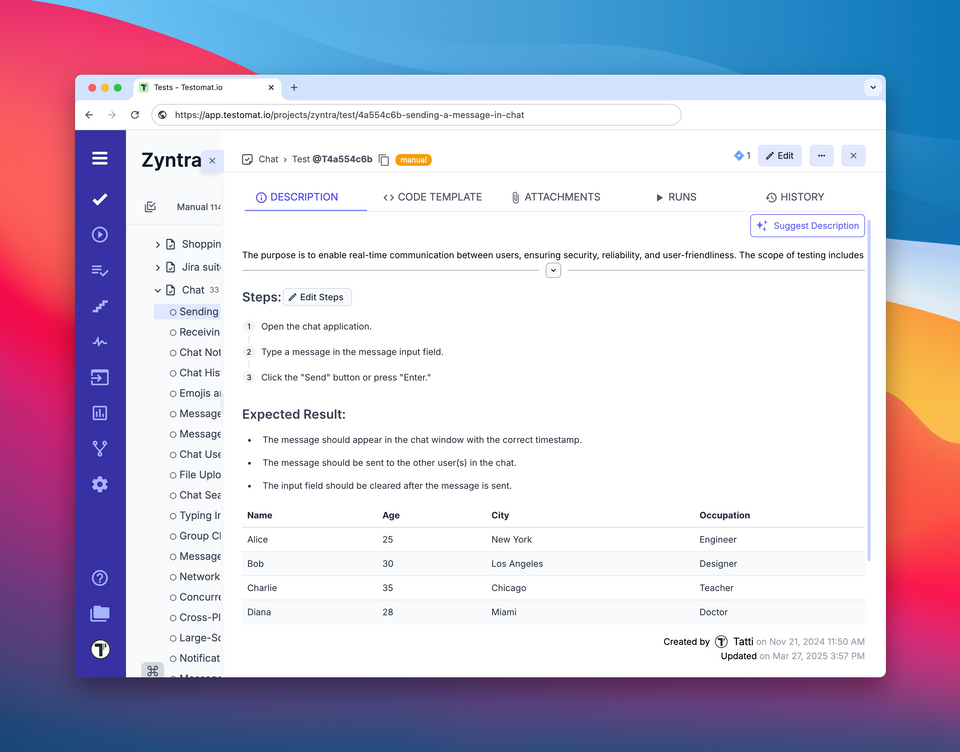
Task: Click the Chat breadcrumb link
Action: (x=268, y=159)
